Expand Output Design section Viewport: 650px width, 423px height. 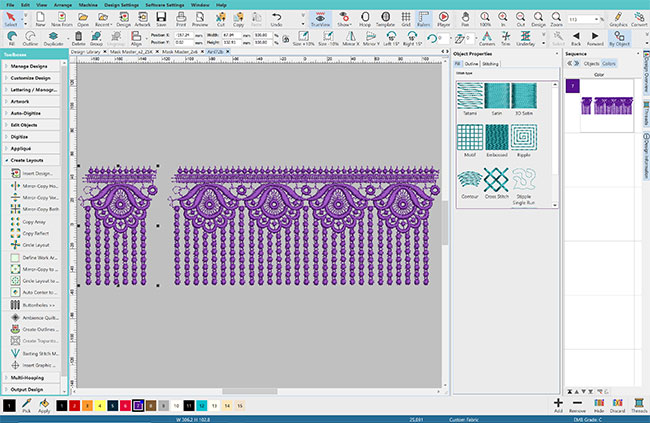coord(32,389)
